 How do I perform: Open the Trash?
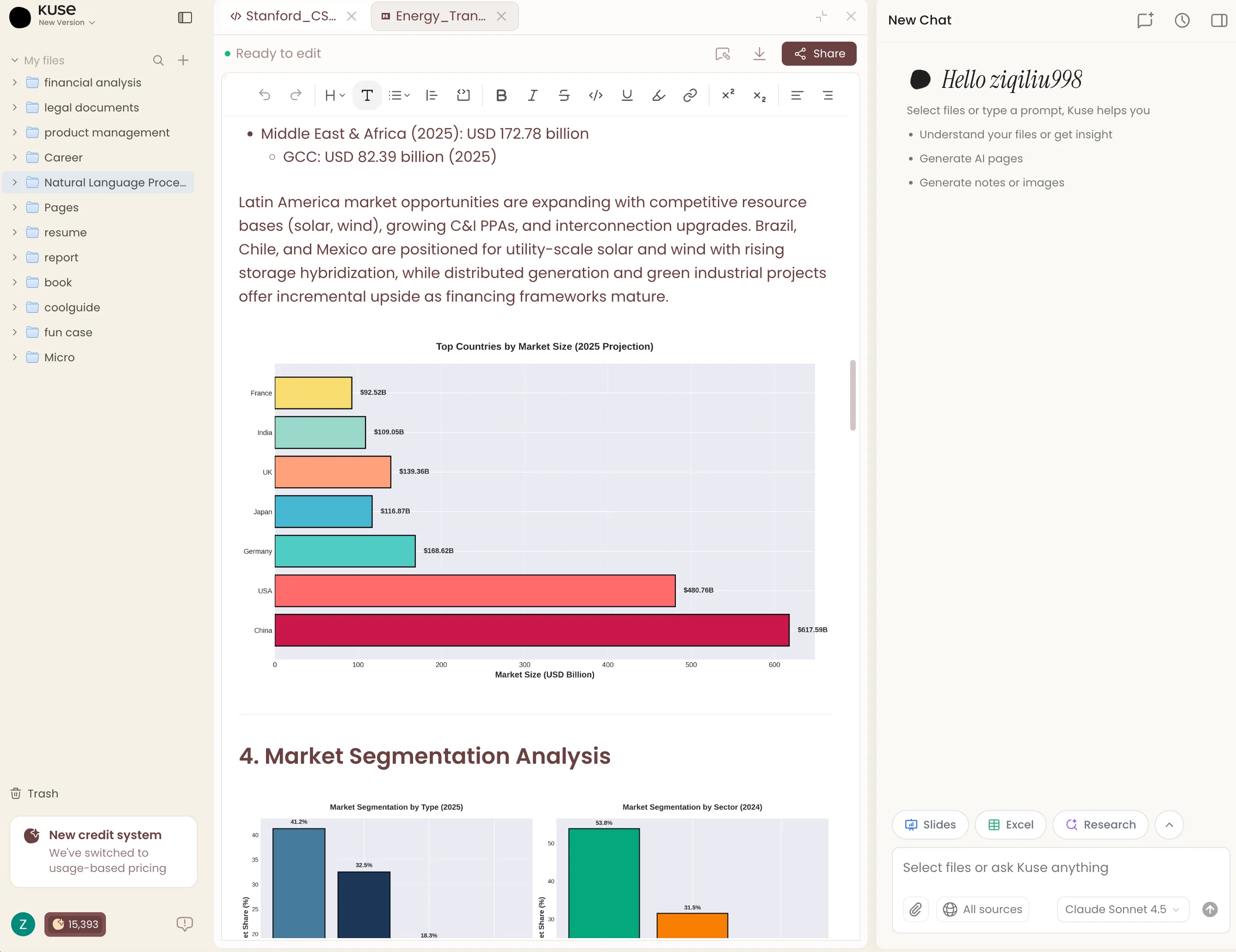[35, 793]
